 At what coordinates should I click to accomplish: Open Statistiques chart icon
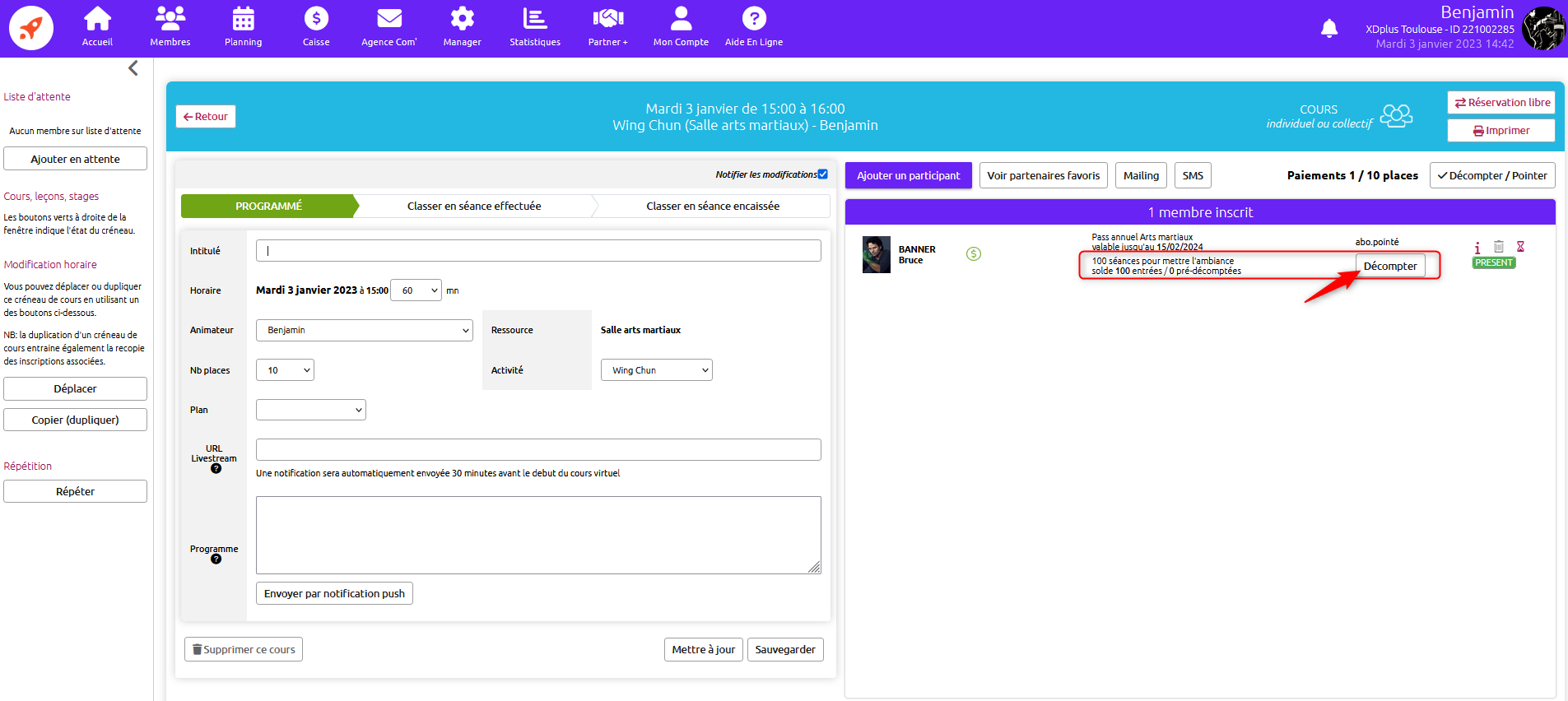[x=534, y=19]
